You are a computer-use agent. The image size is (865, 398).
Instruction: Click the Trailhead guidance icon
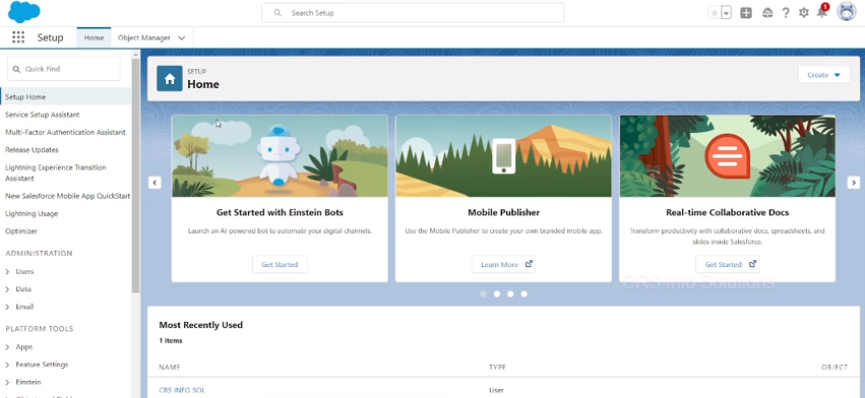click(767, 13)
